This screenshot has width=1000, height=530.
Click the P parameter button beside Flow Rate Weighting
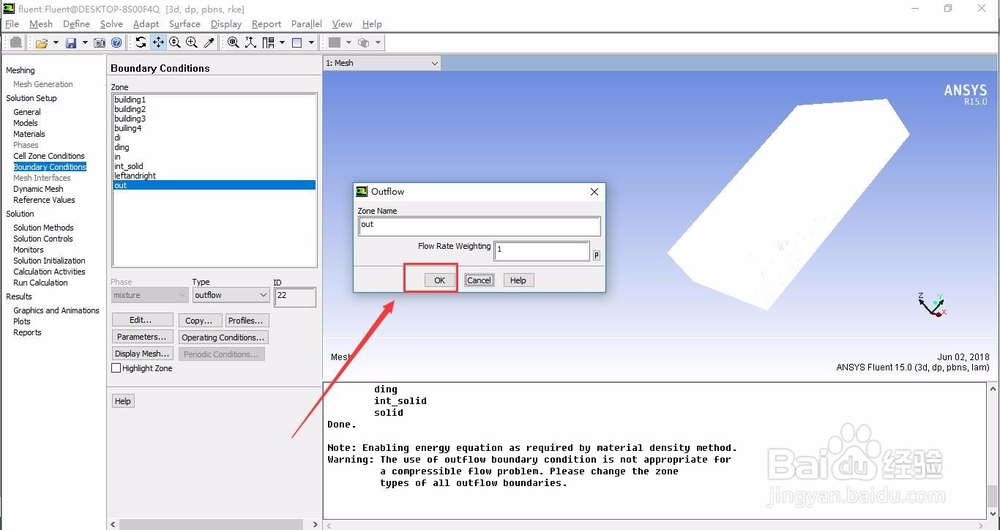point(596,255)
